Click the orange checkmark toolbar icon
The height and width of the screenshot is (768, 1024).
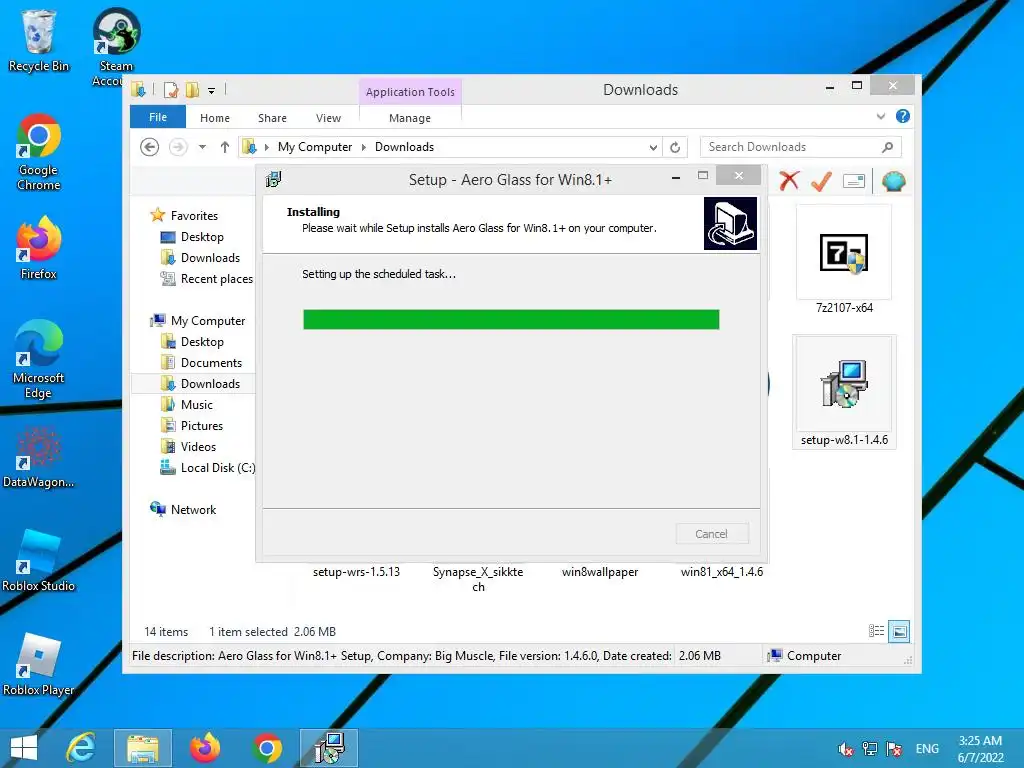click(x=821, y=181)
